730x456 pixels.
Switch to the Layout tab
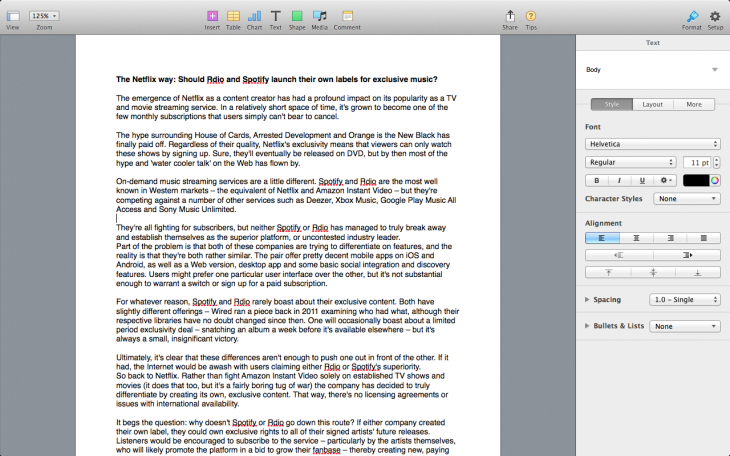[652, 104]
